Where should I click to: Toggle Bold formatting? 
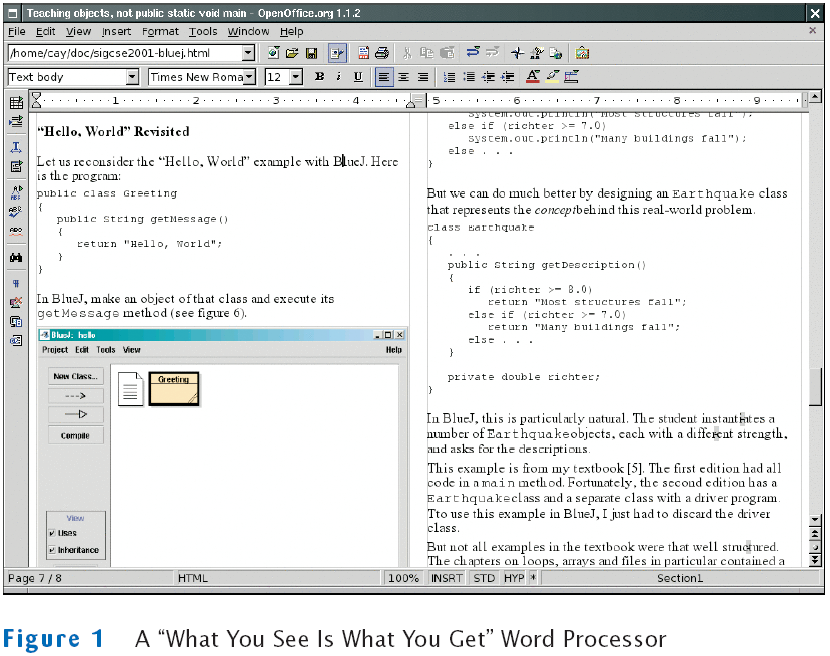pos(320,77)
